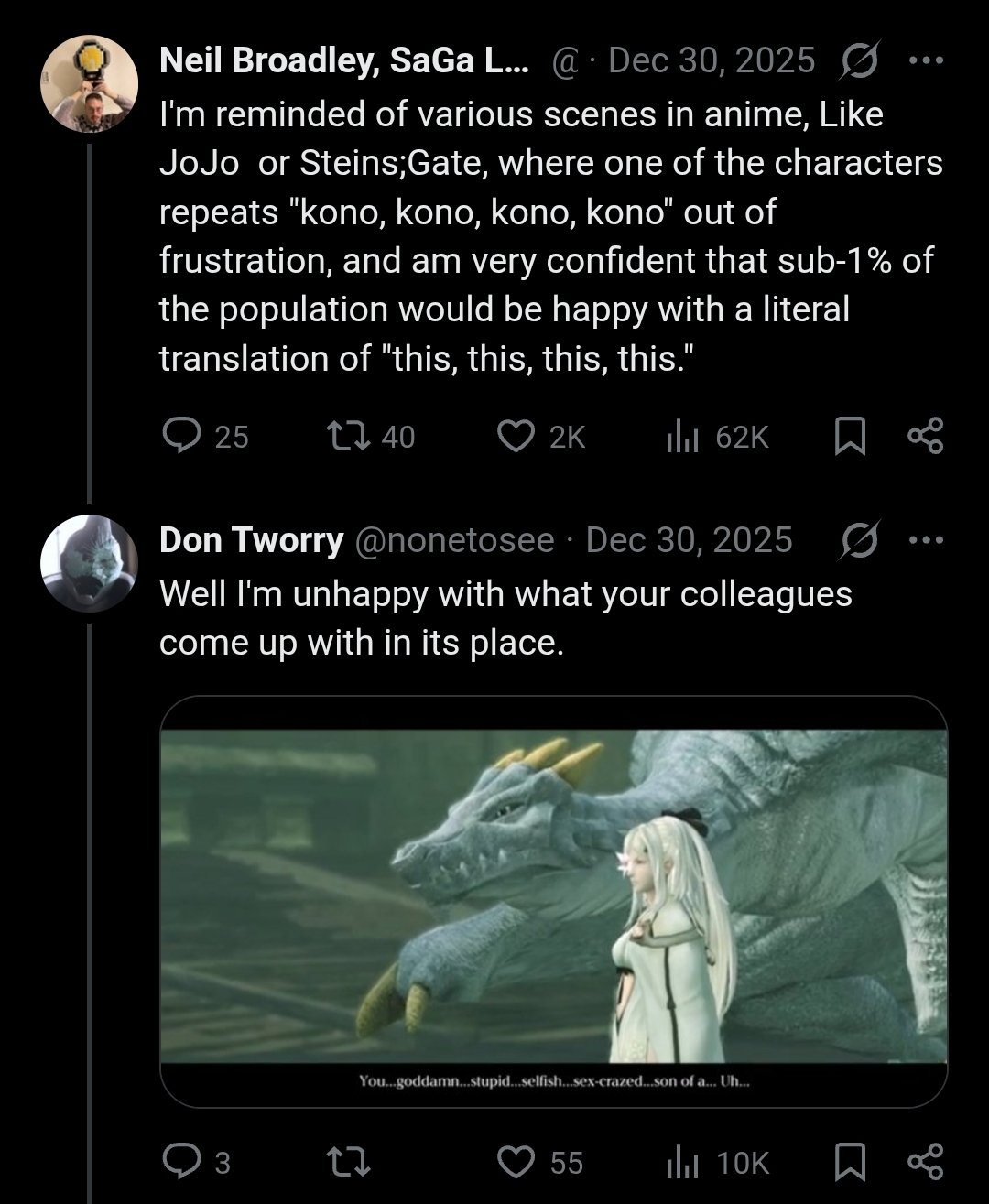Bookmark Neil Broadley's tweet
This screenshot has width=989, height=1204.
click(850, 437)
